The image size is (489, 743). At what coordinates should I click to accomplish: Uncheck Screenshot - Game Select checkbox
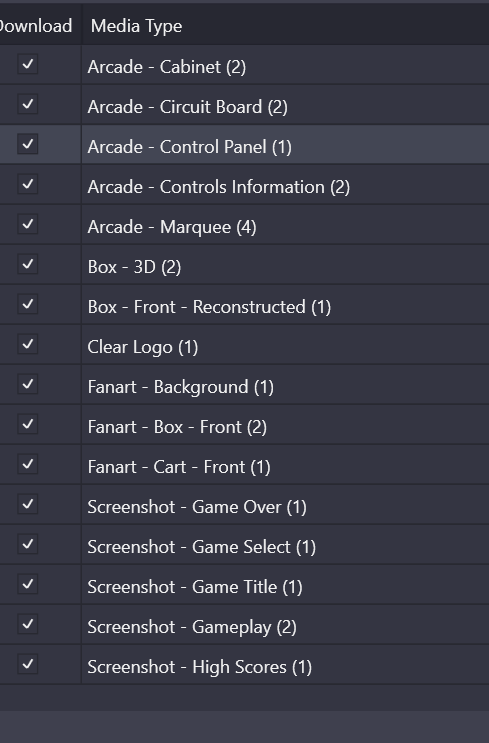coord(28,544)
